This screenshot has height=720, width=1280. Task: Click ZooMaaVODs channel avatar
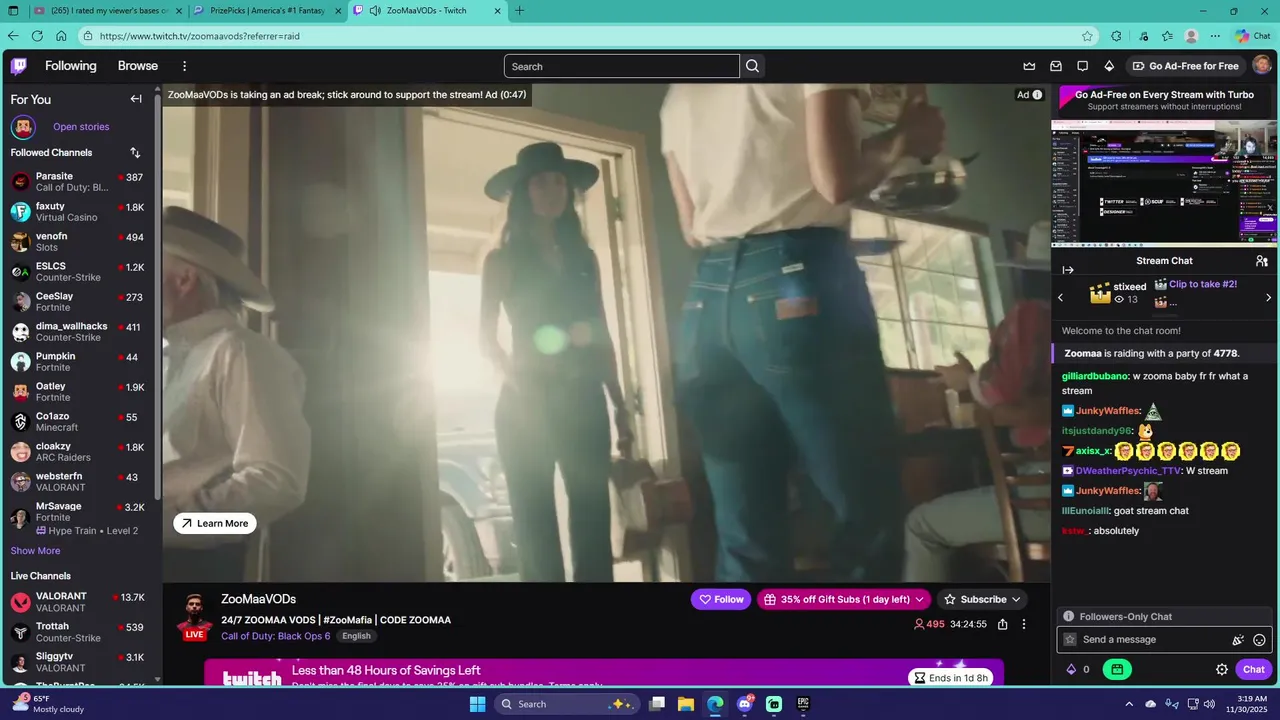(x=194, y=615)
